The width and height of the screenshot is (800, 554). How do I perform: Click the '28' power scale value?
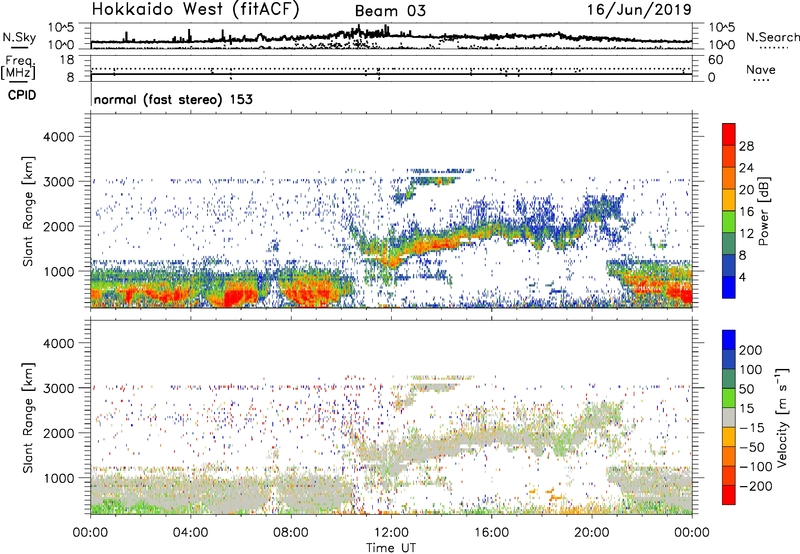click(x=746, y=146)
